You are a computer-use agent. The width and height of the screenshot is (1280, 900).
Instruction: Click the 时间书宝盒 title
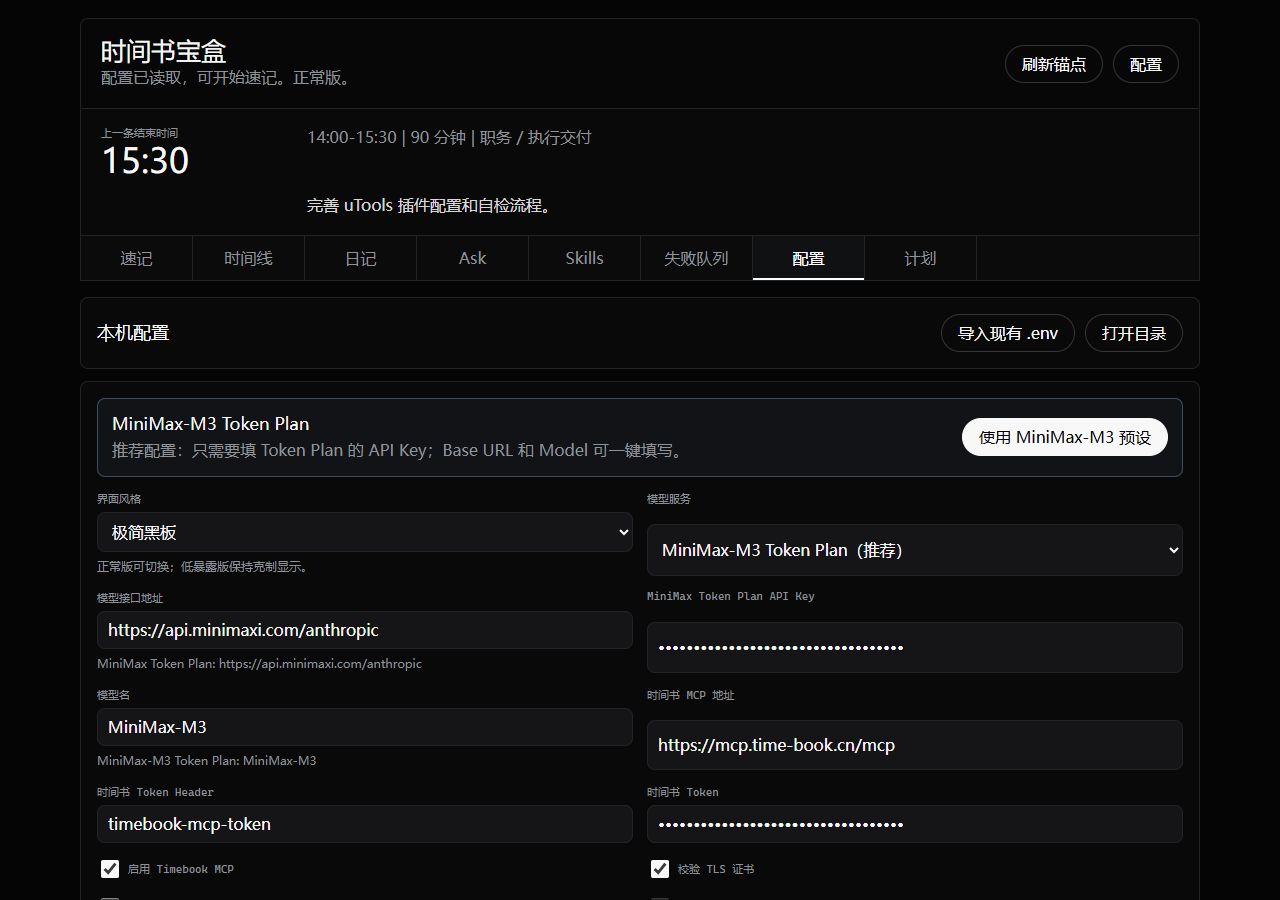tap(164, 51)
